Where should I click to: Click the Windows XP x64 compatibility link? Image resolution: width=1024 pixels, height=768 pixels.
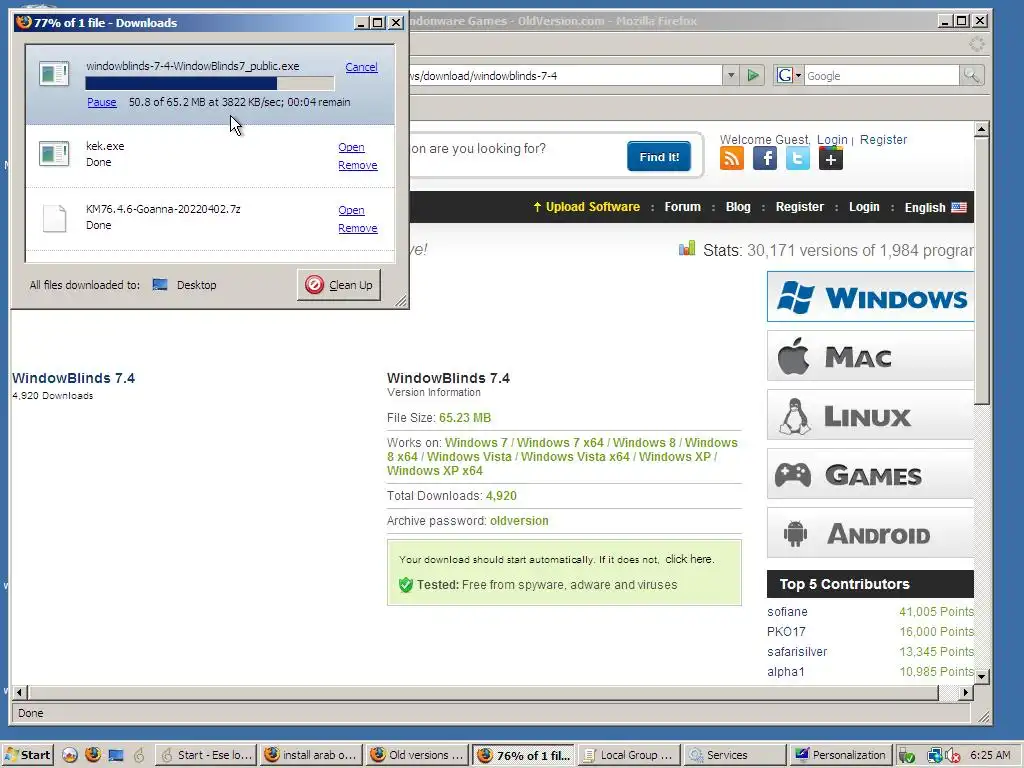[x=435, y=471]
